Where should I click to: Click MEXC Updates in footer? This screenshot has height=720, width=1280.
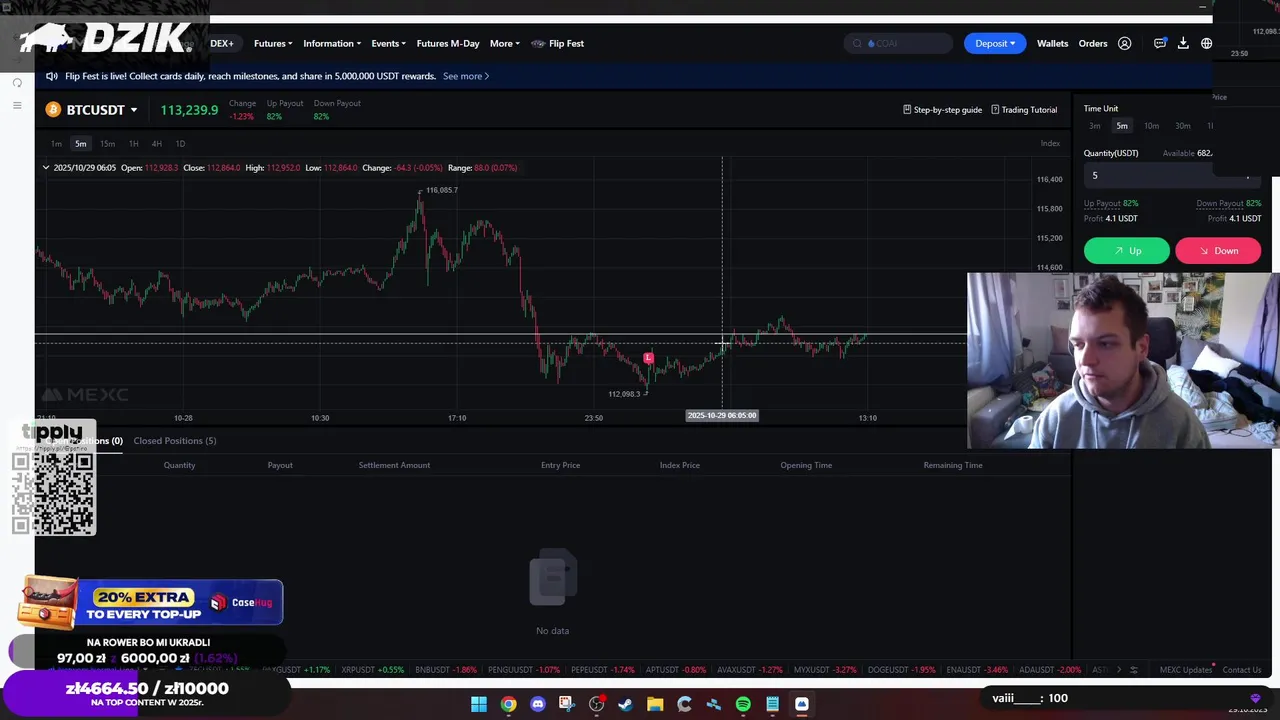[1185, 670]
